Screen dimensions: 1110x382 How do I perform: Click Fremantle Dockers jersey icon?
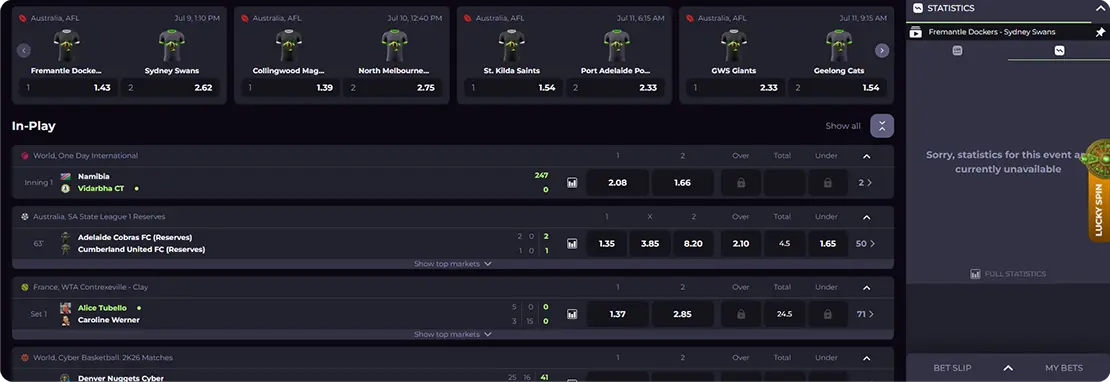[x=67, y=45]
